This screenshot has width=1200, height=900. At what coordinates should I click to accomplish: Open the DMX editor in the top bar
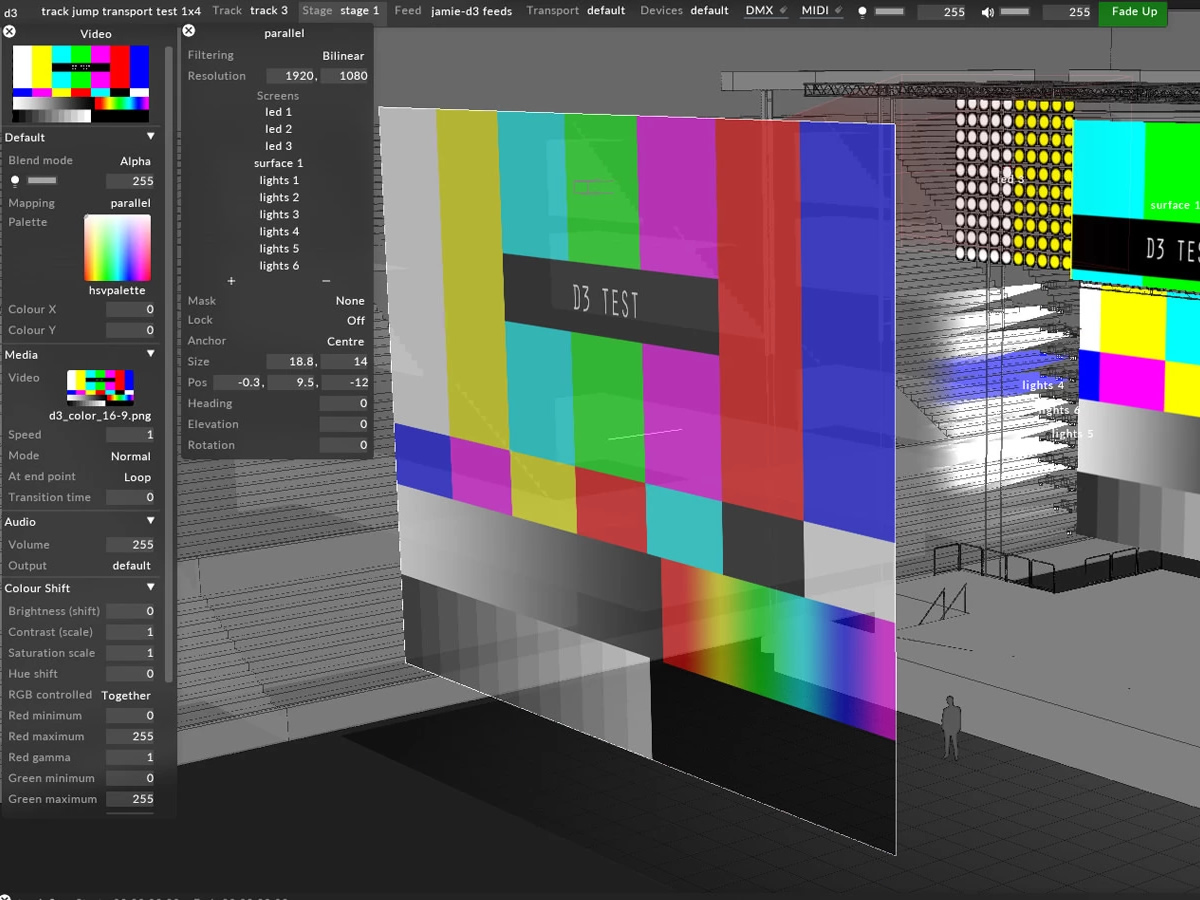coord(766,11)
